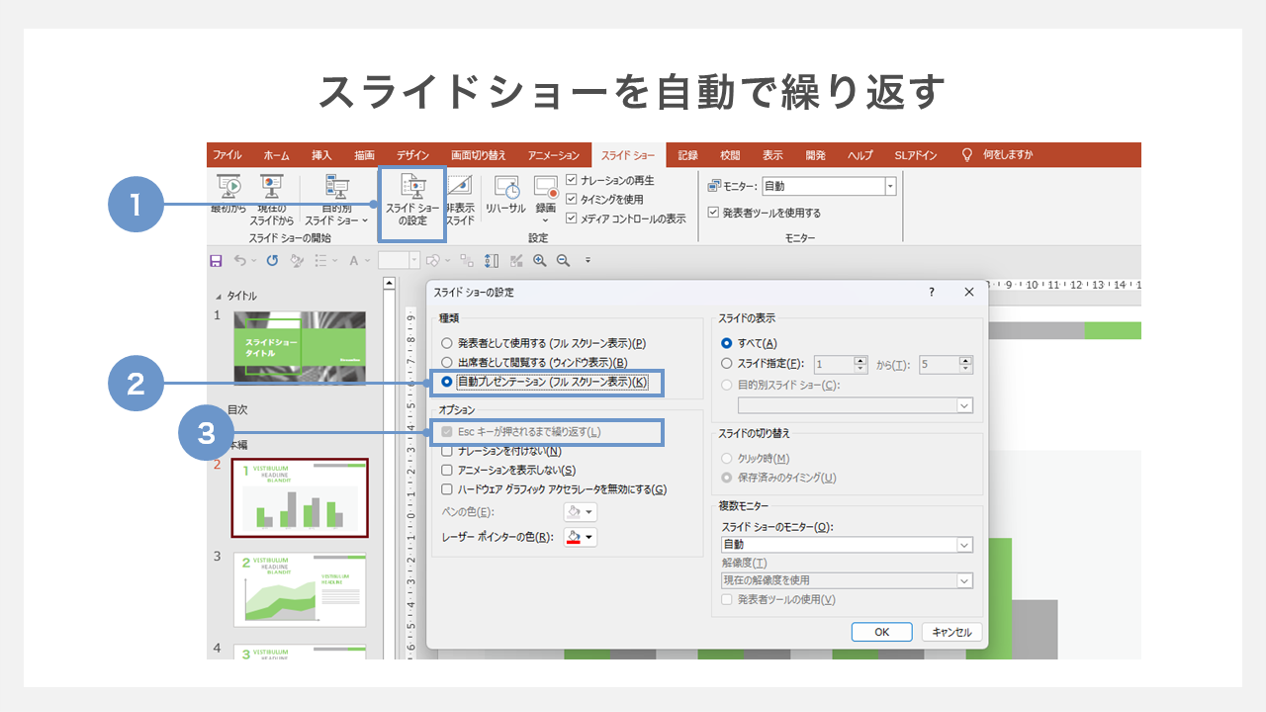Select 出席者として閲覧する (ウィンドウ表示) radio
The height and width of the screenshot is (712, 1266).
click(x=447, y=362)
